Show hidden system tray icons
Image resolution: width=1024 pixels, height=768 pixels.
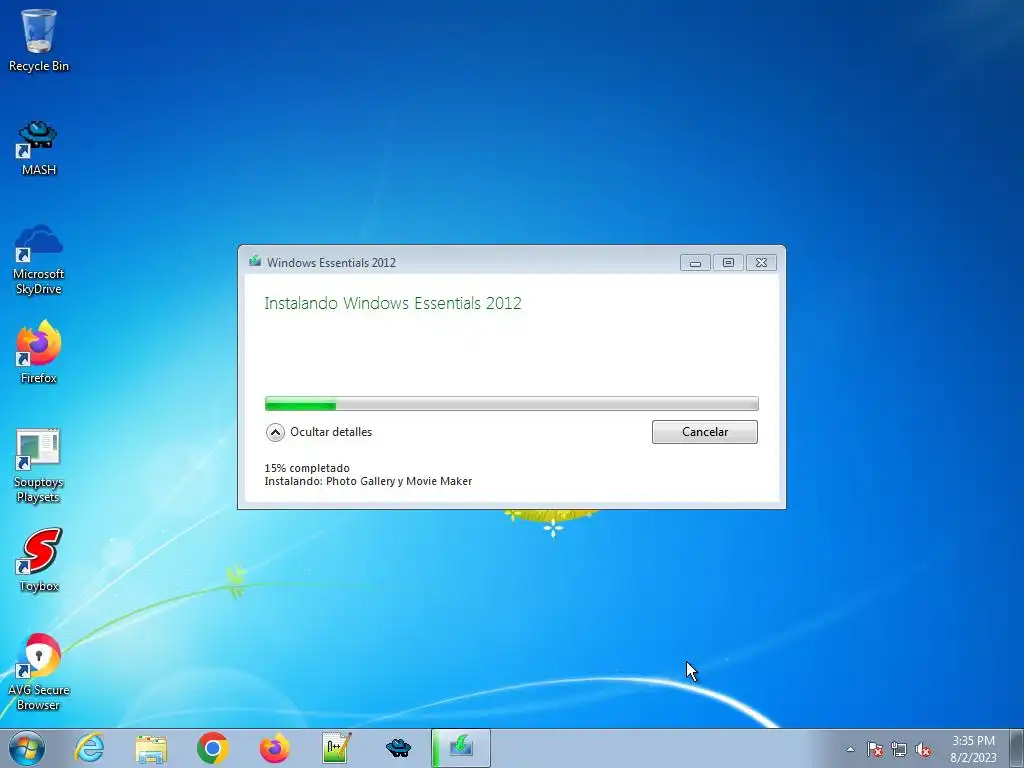click(850, 749)
